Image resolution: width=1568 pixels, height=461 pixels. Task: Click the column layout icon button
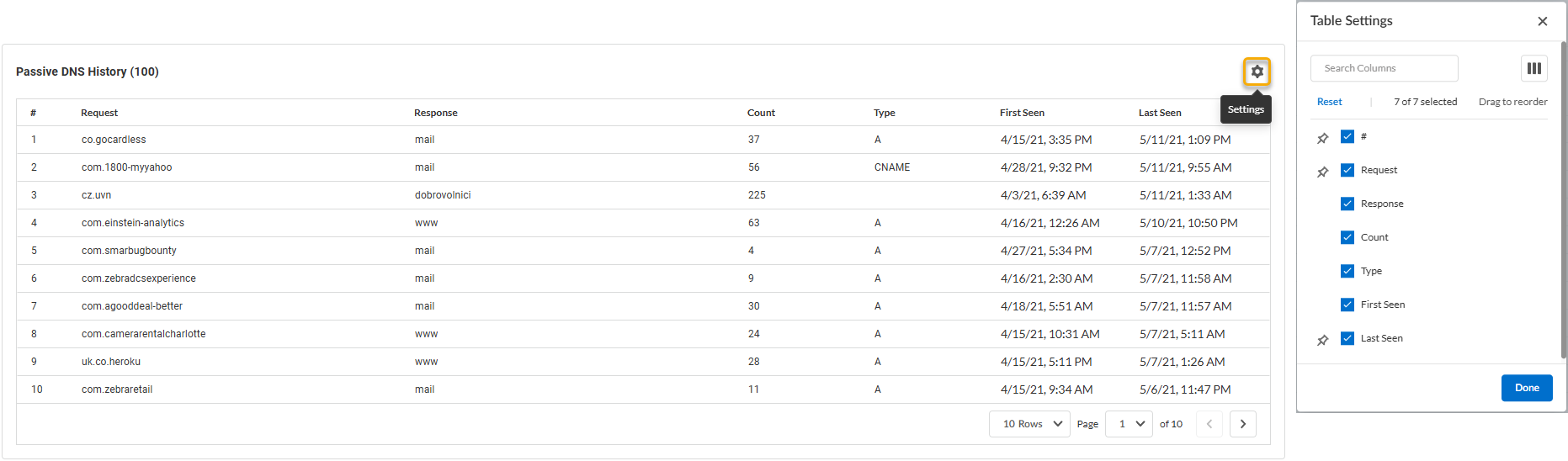click(1533, 68)
